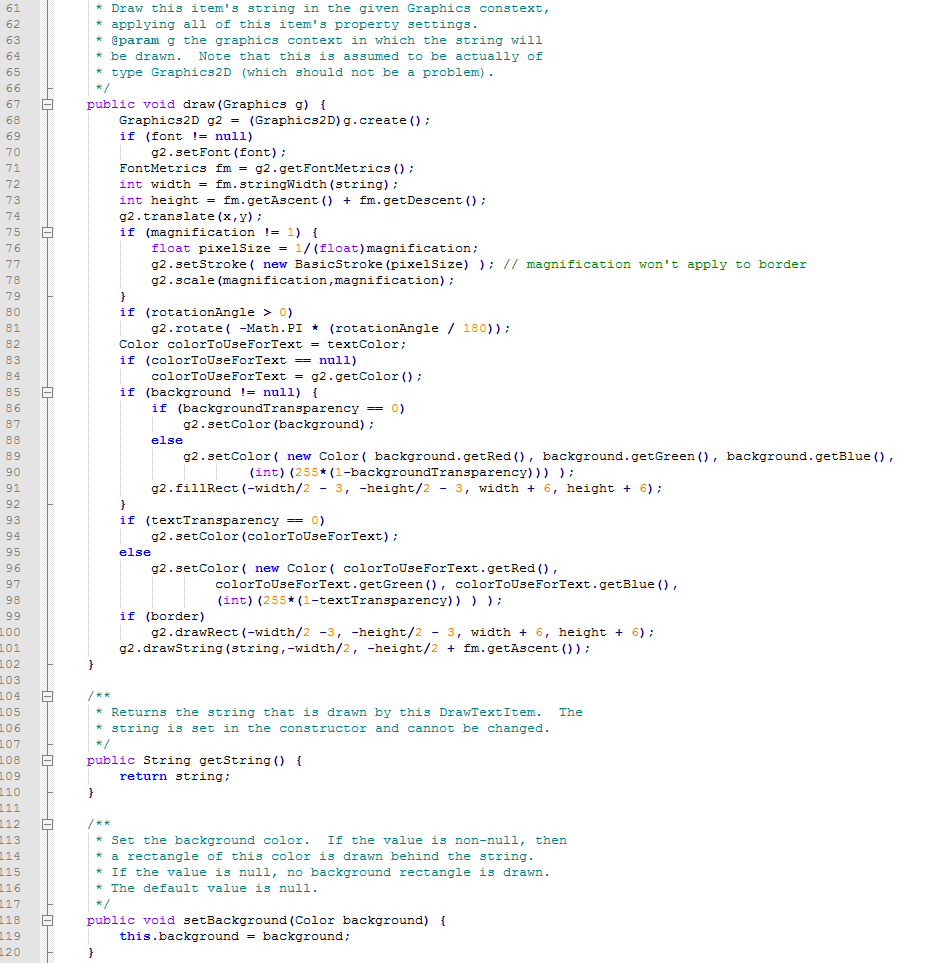Select the word Graphics2D on line 68
Screen dimensions: 936x963
coord(155,119)
